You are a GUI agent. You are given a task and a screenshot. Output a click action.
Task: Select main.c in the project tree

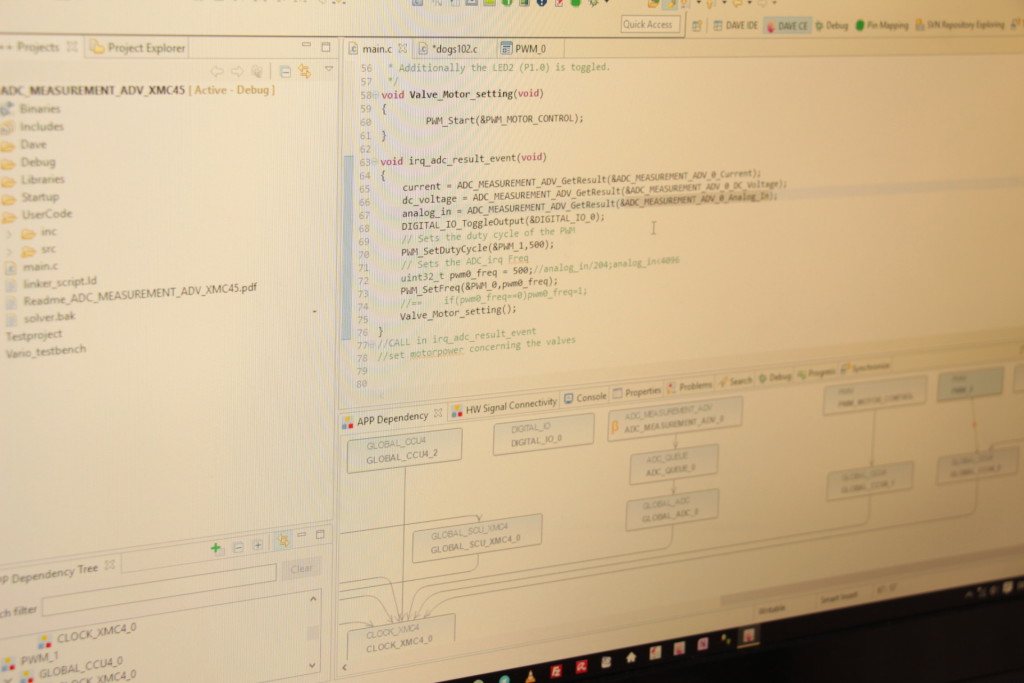[x=40, y=267]
